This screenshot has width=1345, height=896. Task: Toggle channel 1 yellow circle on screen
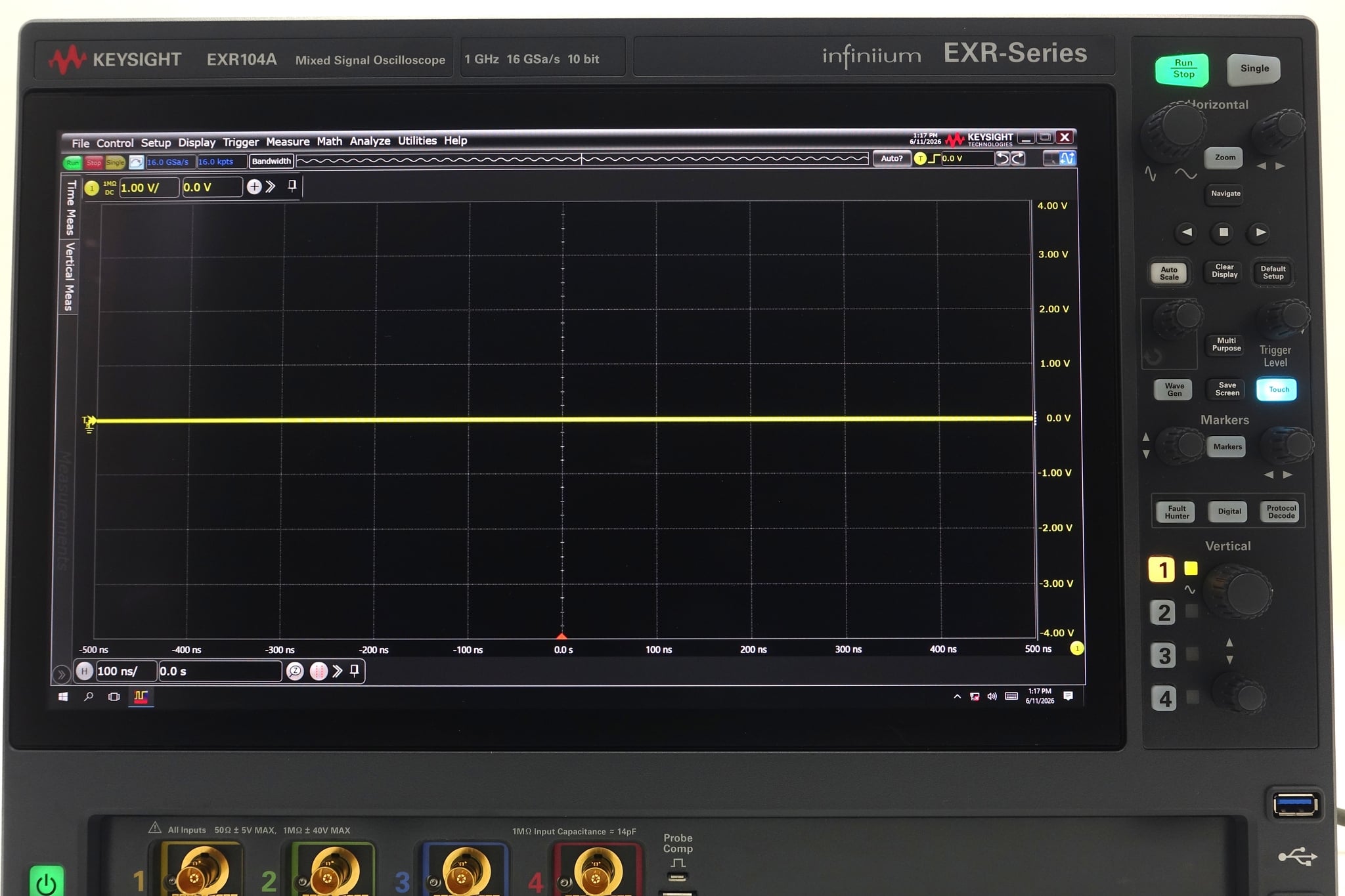click(x=92, y=188)
